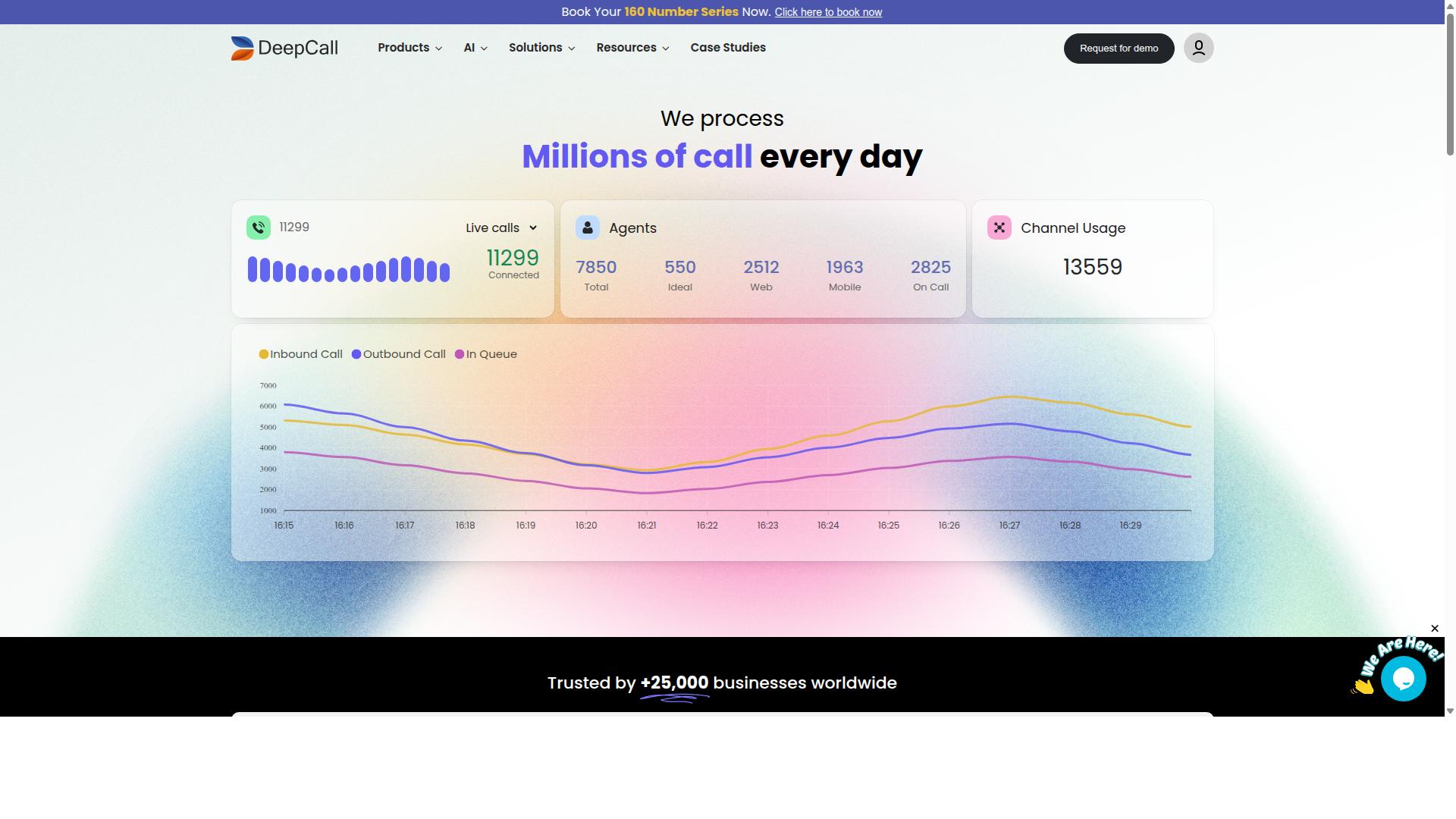Expand the AI menu

tap(475, 48)
